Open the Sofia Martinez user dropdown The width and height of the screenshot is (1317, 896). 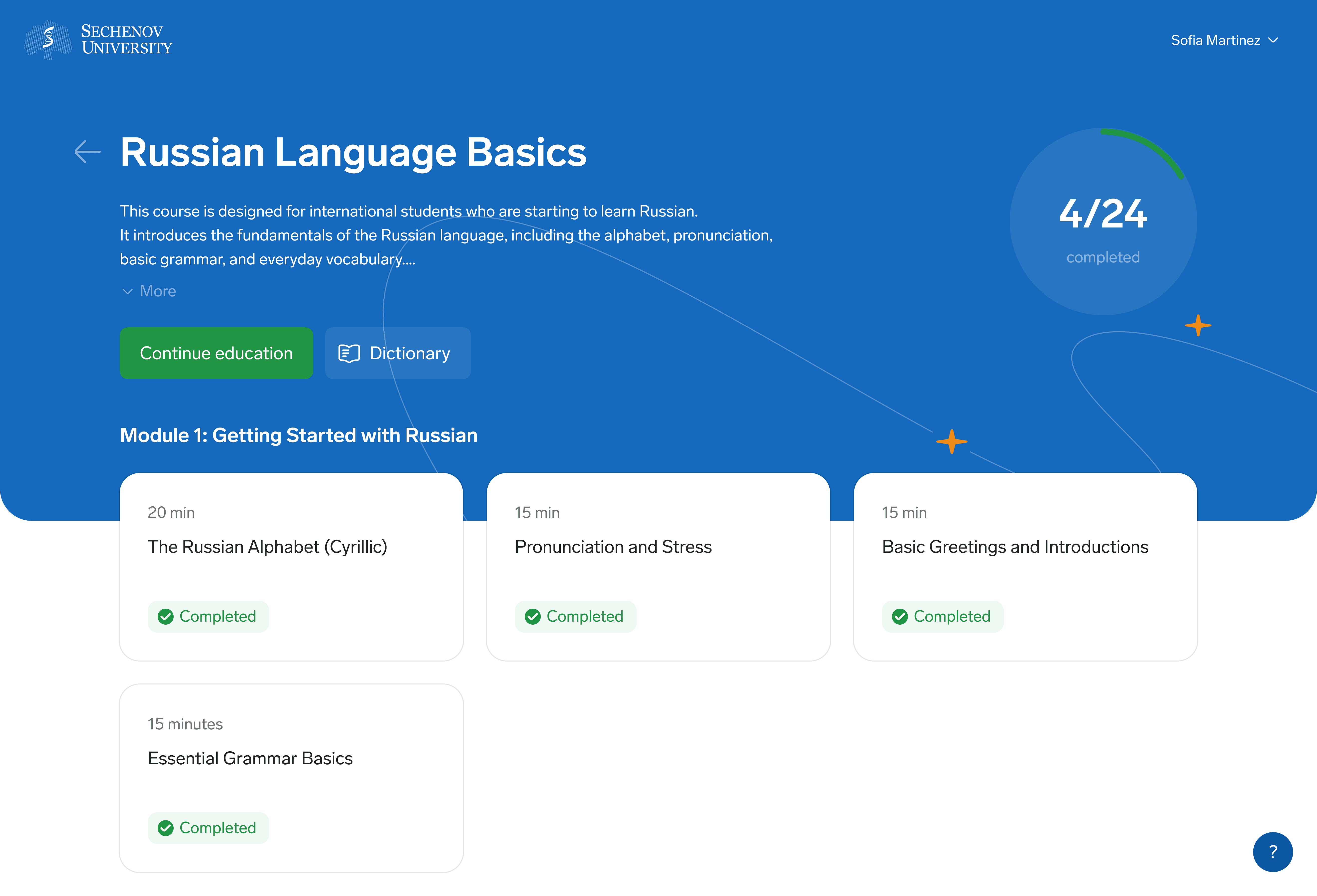[1215, 40]
